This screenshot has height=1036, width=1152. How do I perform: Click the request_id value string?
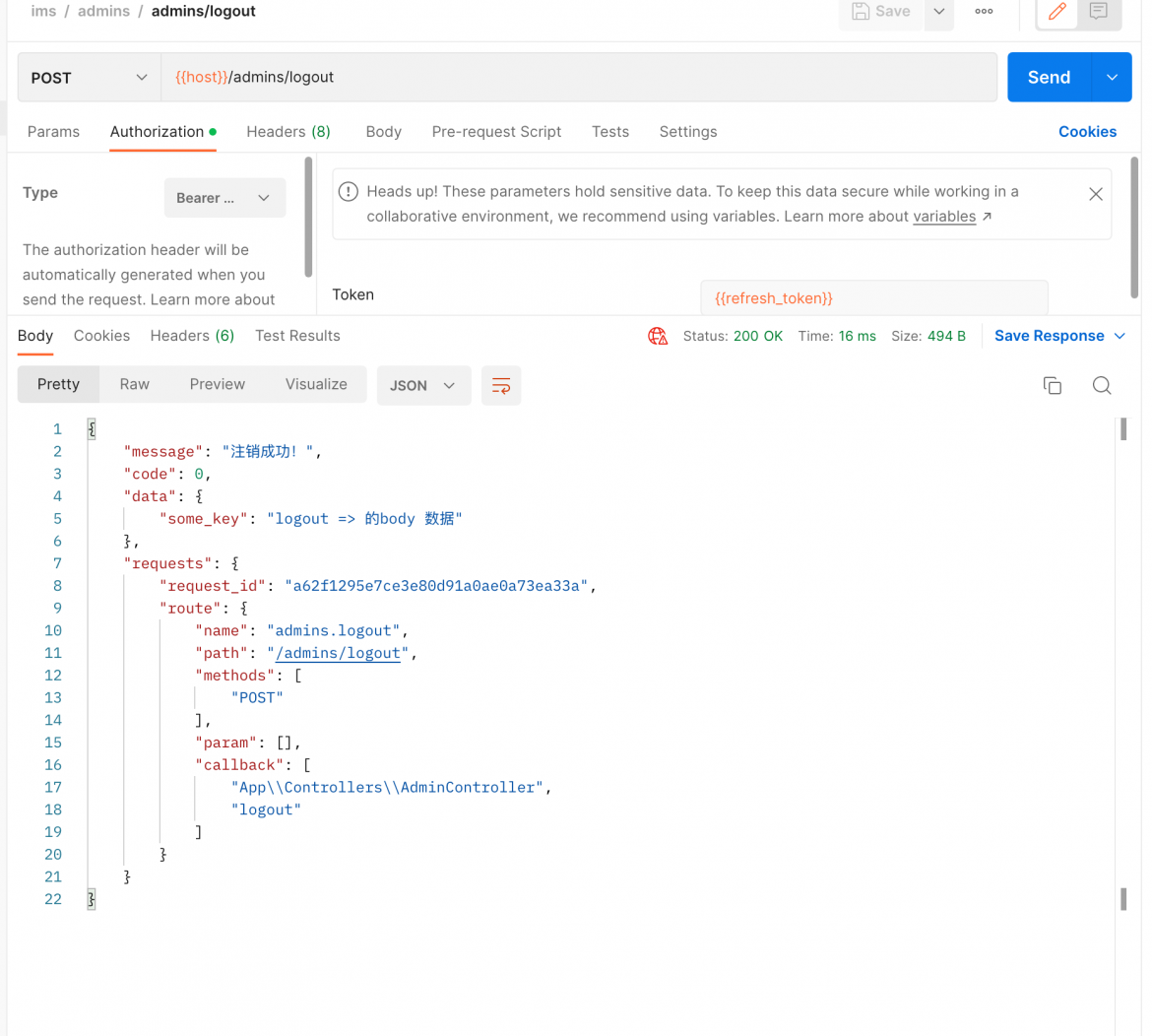coord(436,586)
